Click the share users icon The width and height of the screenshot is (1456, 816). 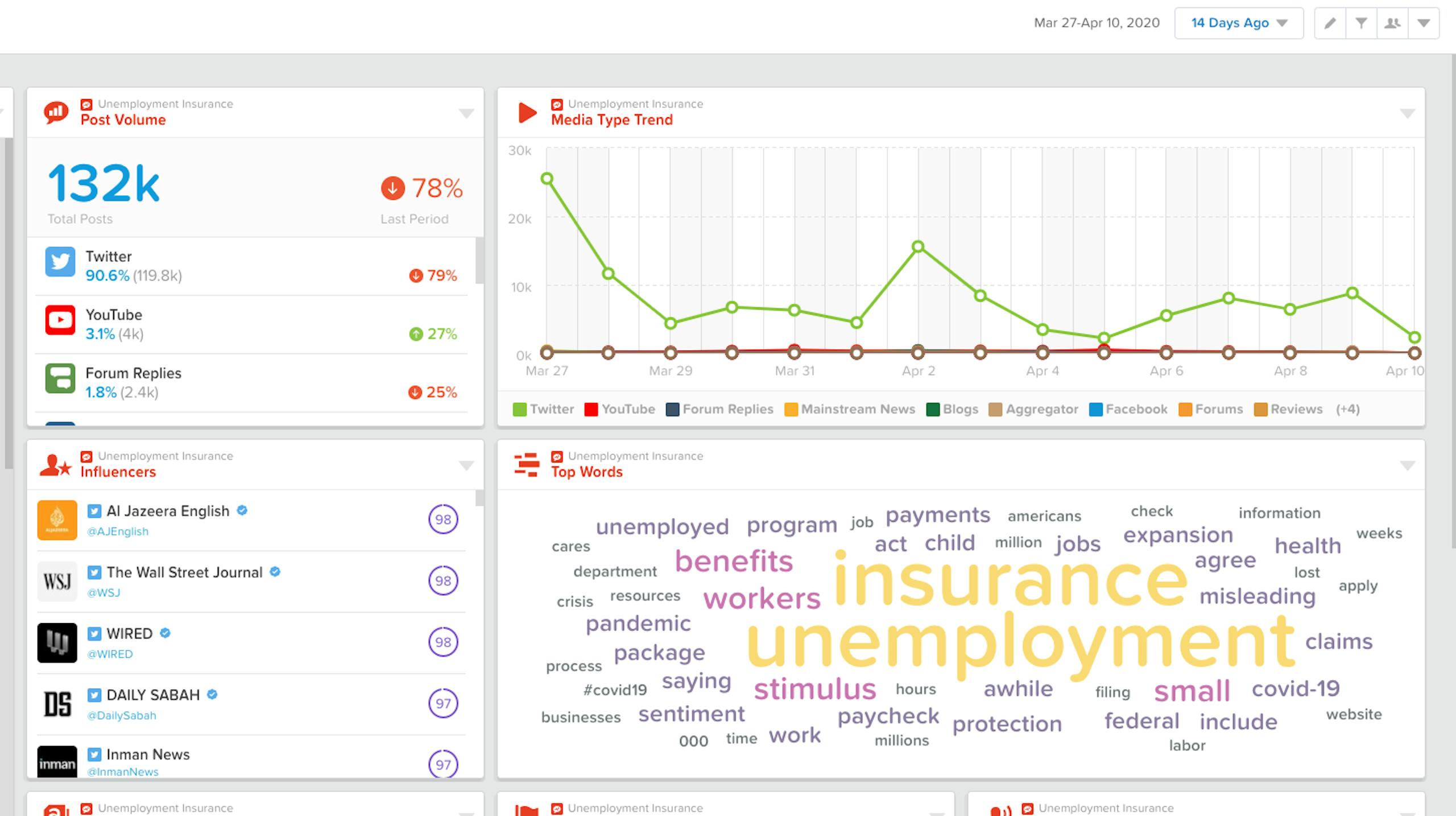click(1392, 23)
